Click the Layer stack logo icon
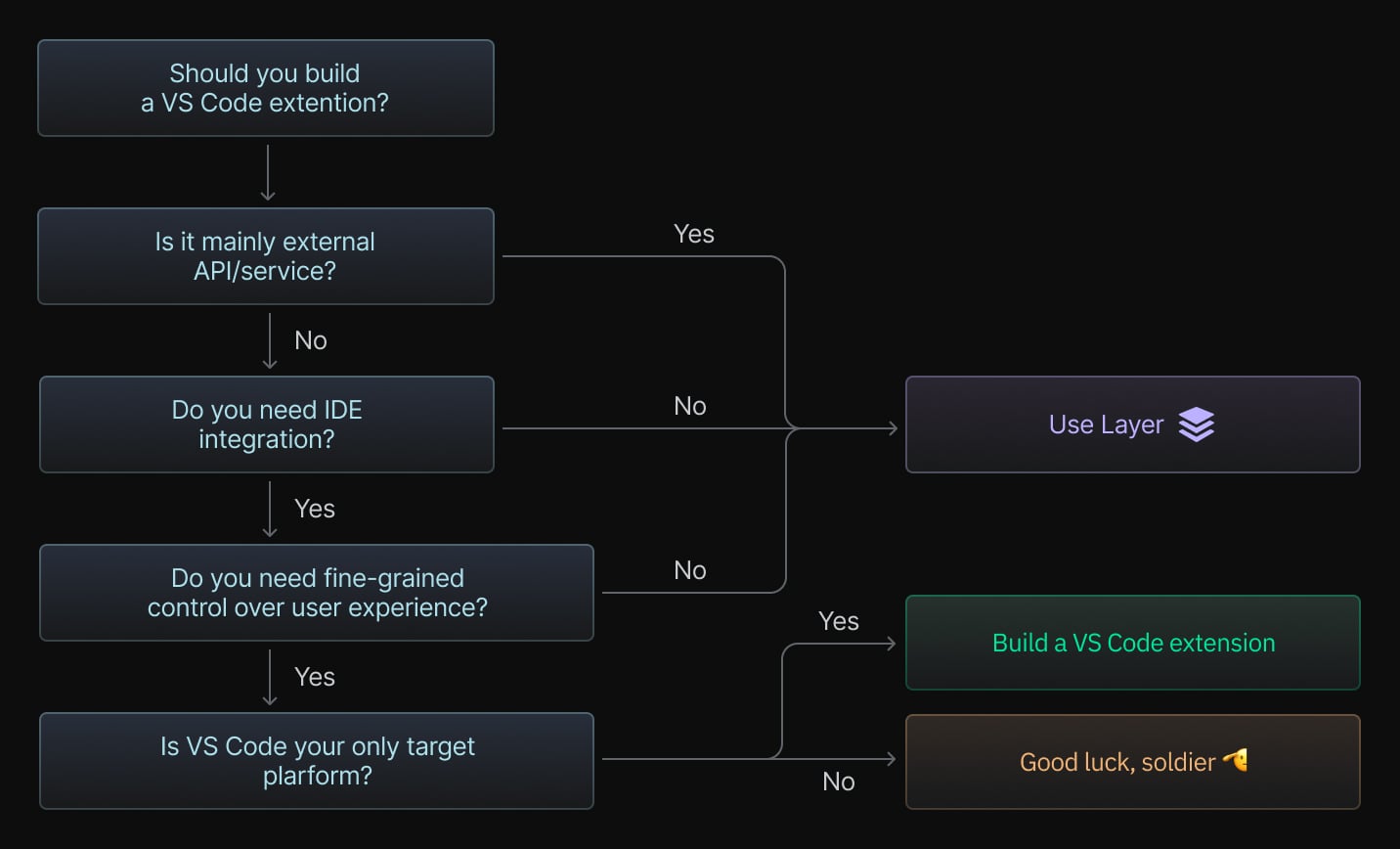 point(1196,424)
